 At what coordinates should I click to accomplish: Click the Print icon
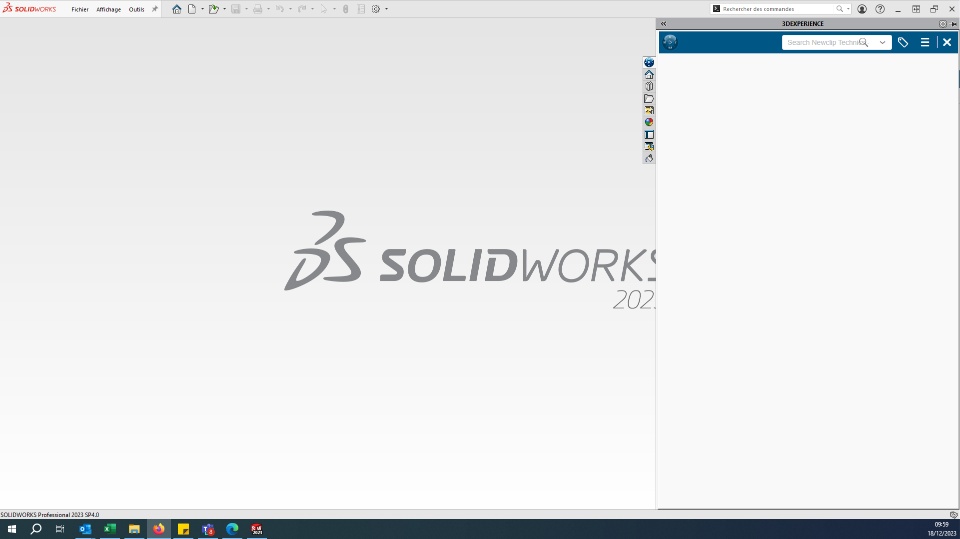coord(258,9)
